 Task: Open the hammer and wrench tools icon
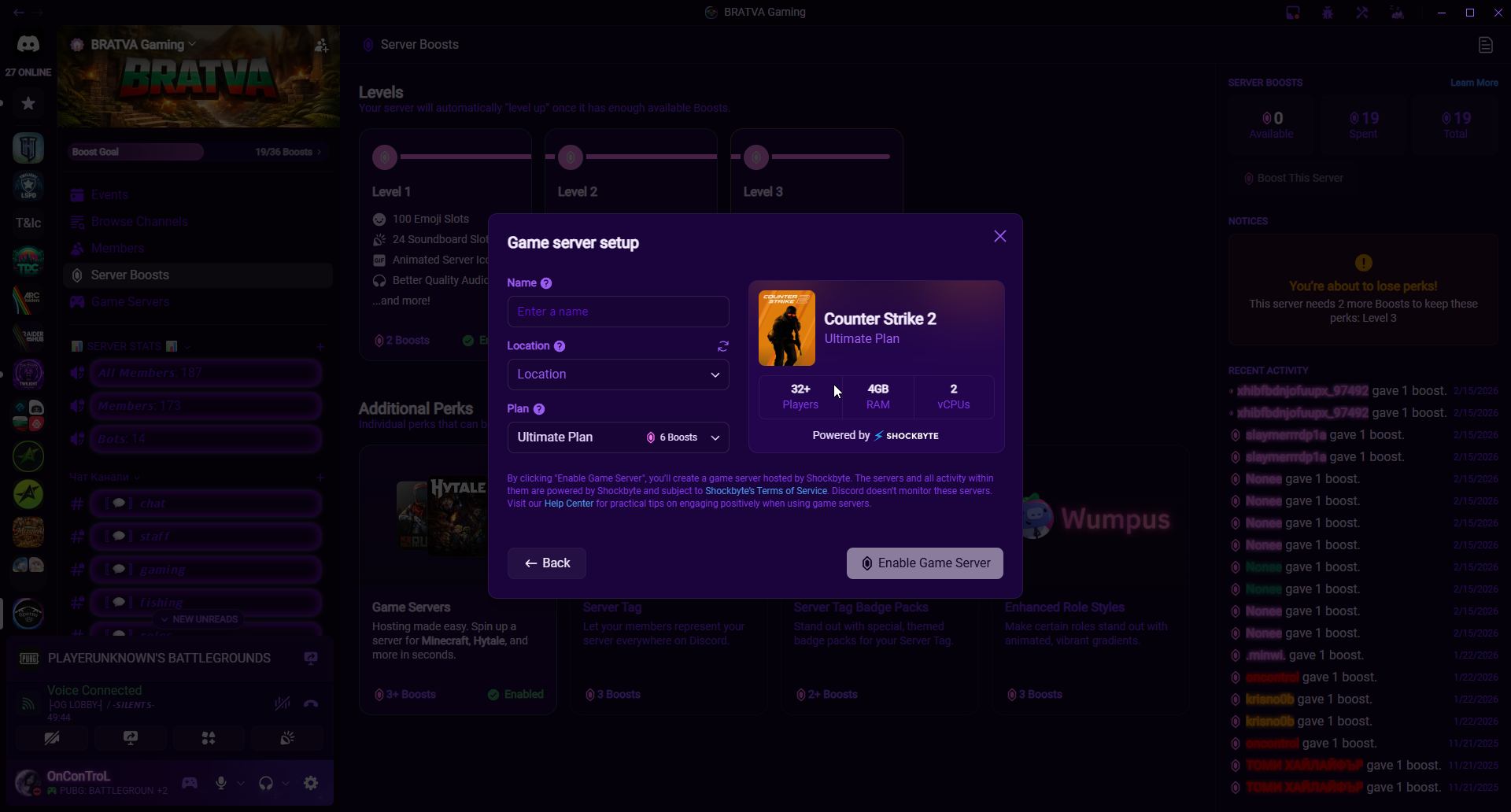click(1362, 13)
